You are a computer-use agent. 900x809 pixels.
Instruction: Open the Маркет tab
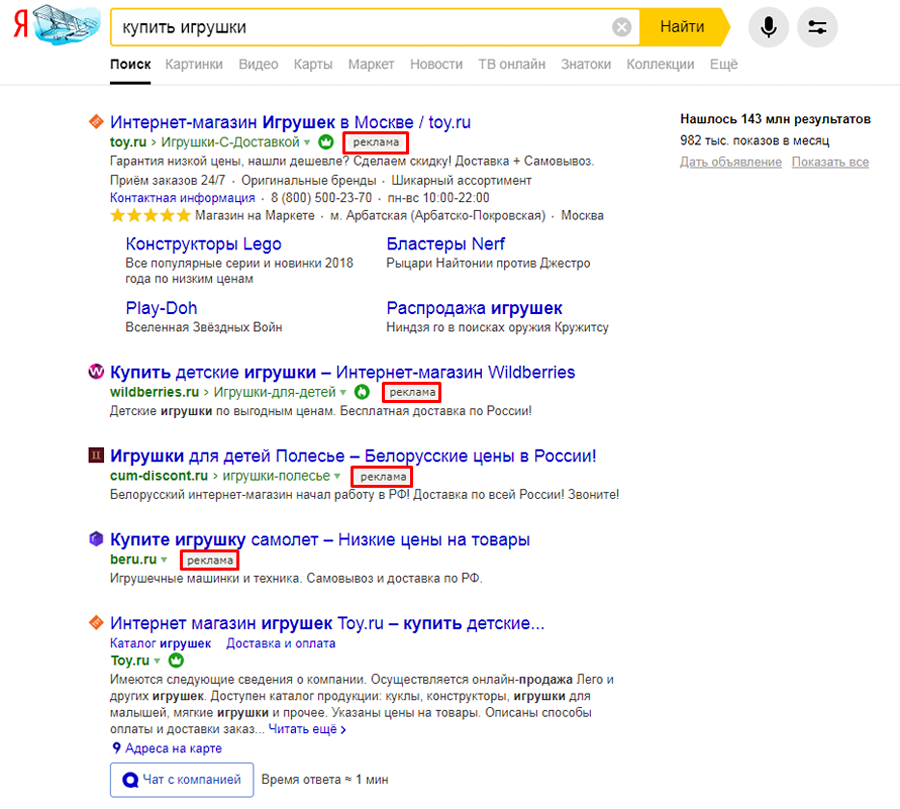(x=371, y=64)
